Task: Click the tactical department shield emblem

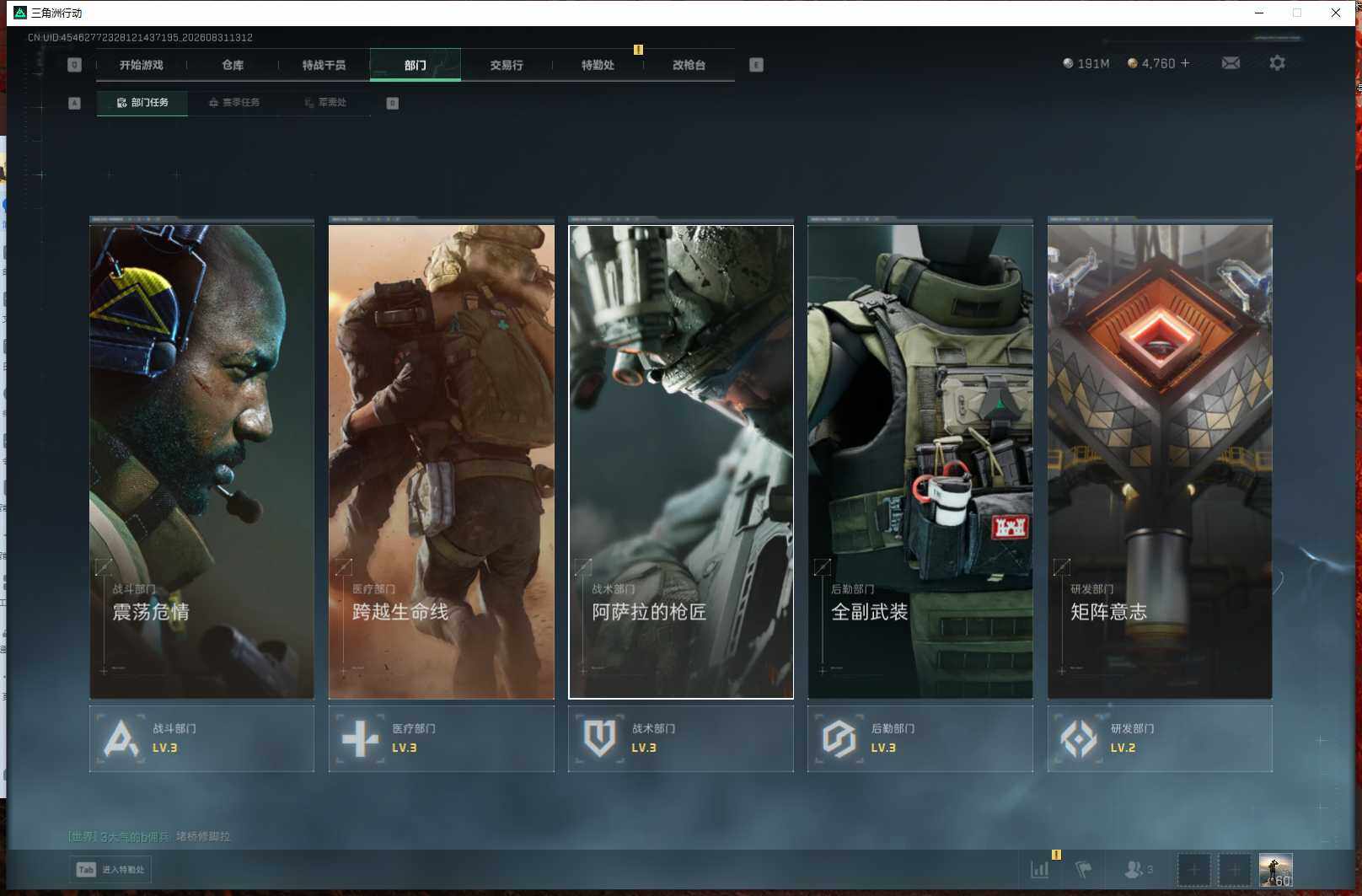Action: tap(599, 738)
